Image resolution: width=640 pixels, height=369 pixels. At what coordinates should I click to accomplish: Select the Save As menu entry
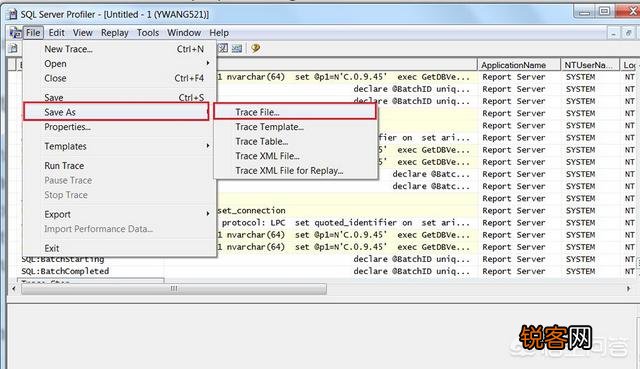[116, 112]
